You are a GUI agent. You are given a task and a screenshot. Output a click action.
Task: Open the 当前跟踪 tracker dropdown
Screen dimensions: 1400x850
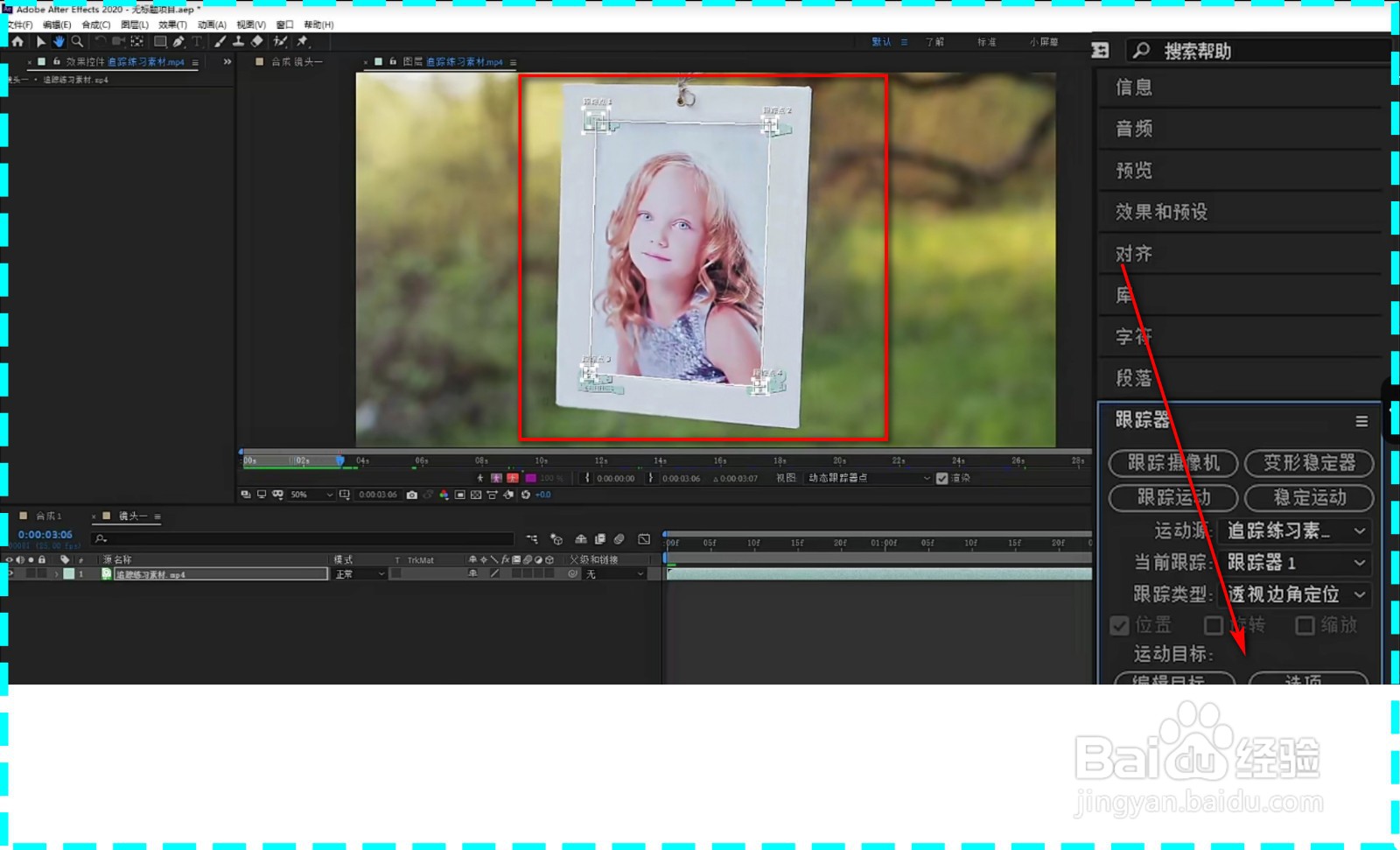point(1295,562)
